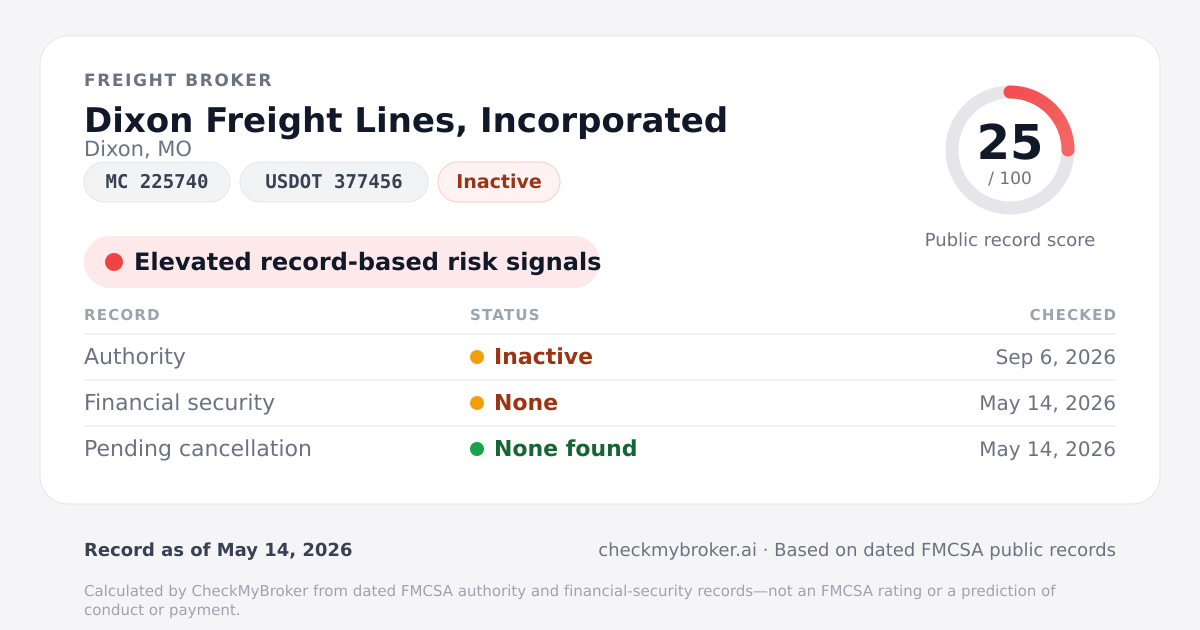The image size is (1200, 630).
Task: Click the Public record score label
Action: 1010,240
